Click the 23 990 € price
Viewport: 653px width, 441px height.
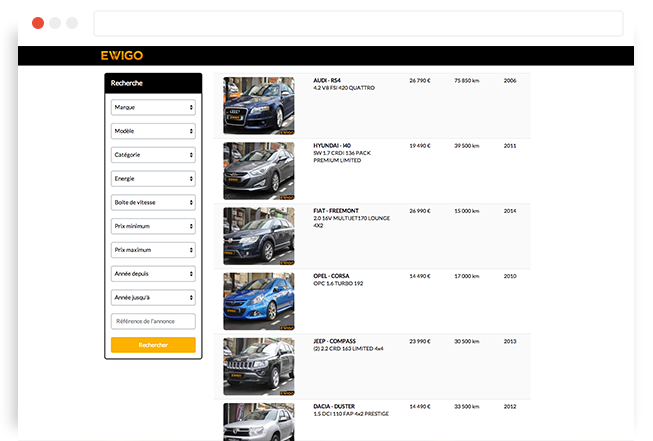click(x=420, y=341)
